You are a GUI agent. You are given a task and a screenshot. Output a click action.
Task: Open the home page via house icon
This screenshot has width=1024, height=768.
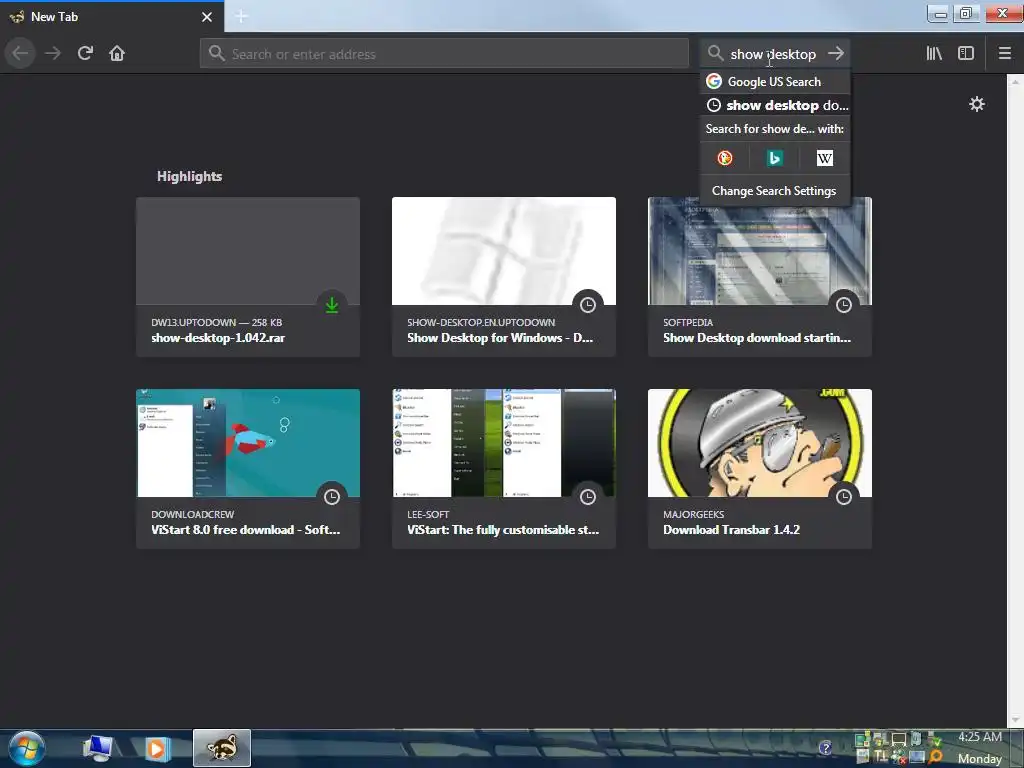tap(117, 54)
